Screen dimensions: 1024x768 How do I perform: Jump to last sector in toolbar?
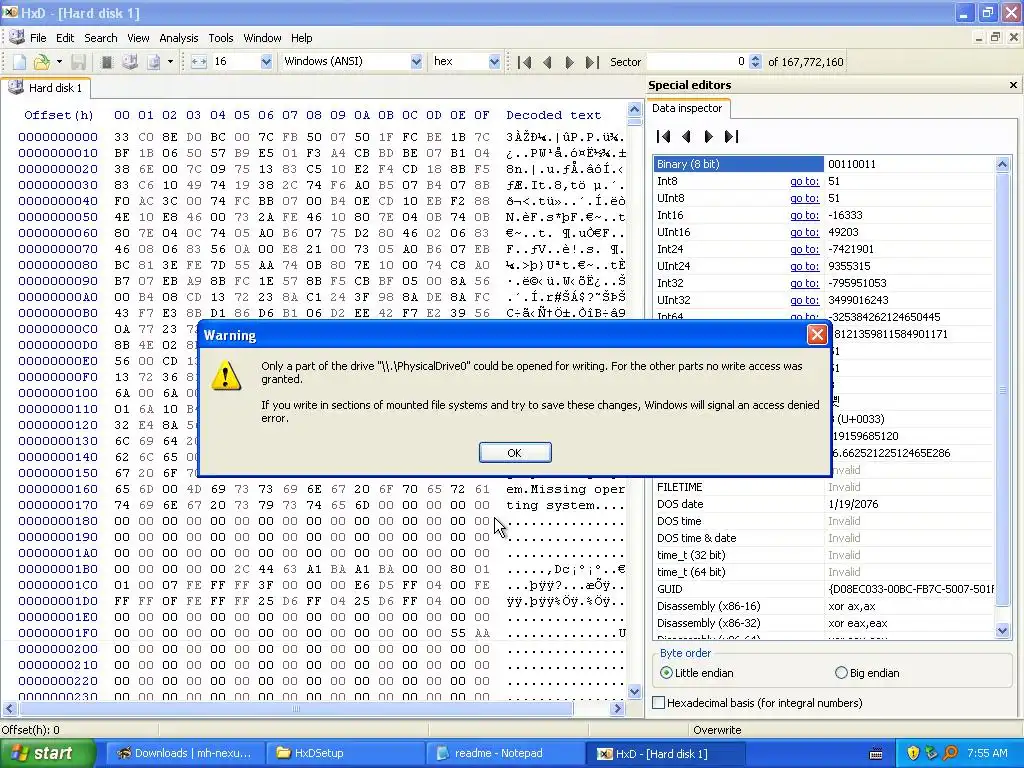click(592, 62)
